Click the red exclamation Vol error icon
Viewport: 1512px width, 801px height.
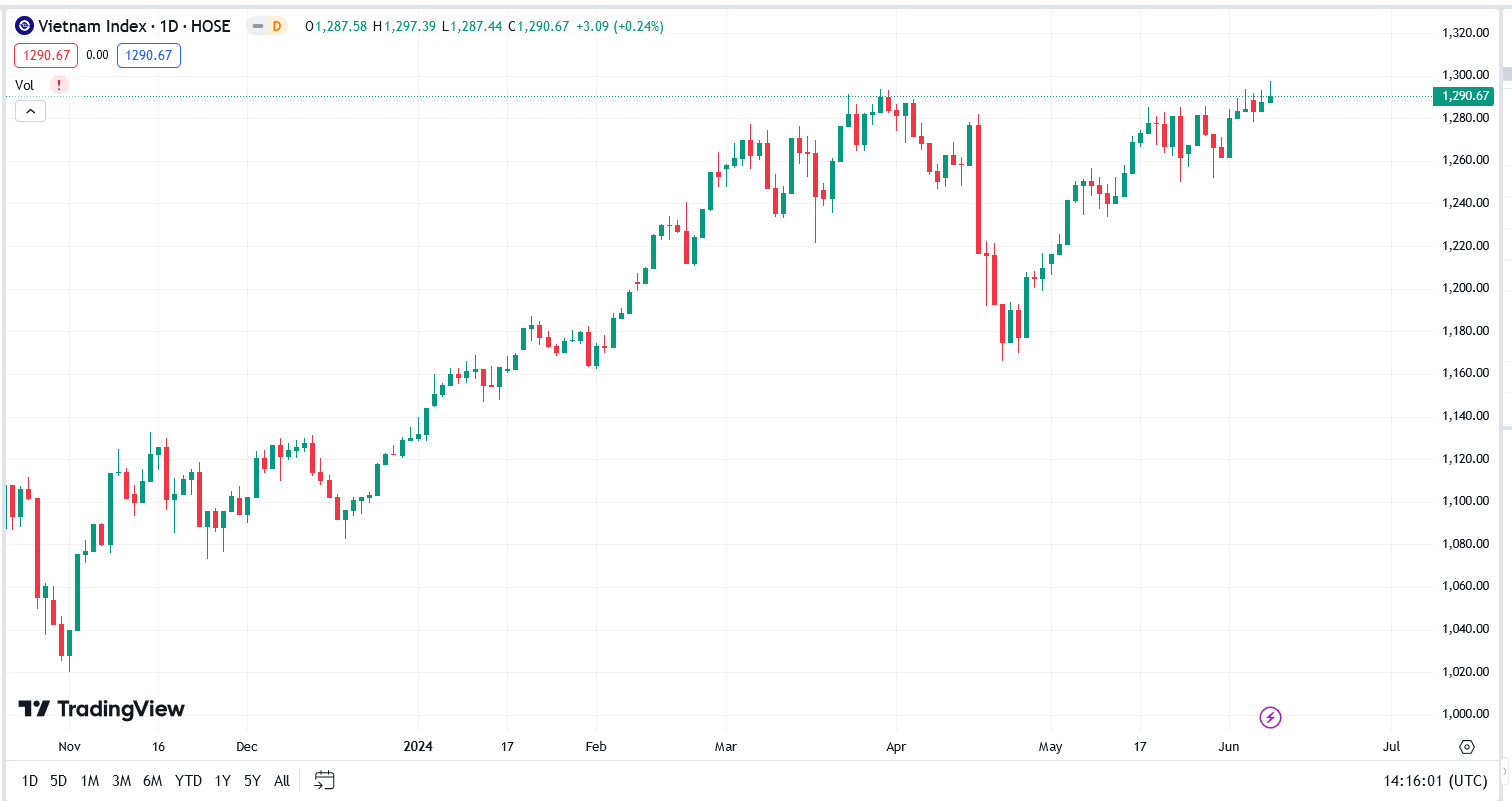point(59,85)
